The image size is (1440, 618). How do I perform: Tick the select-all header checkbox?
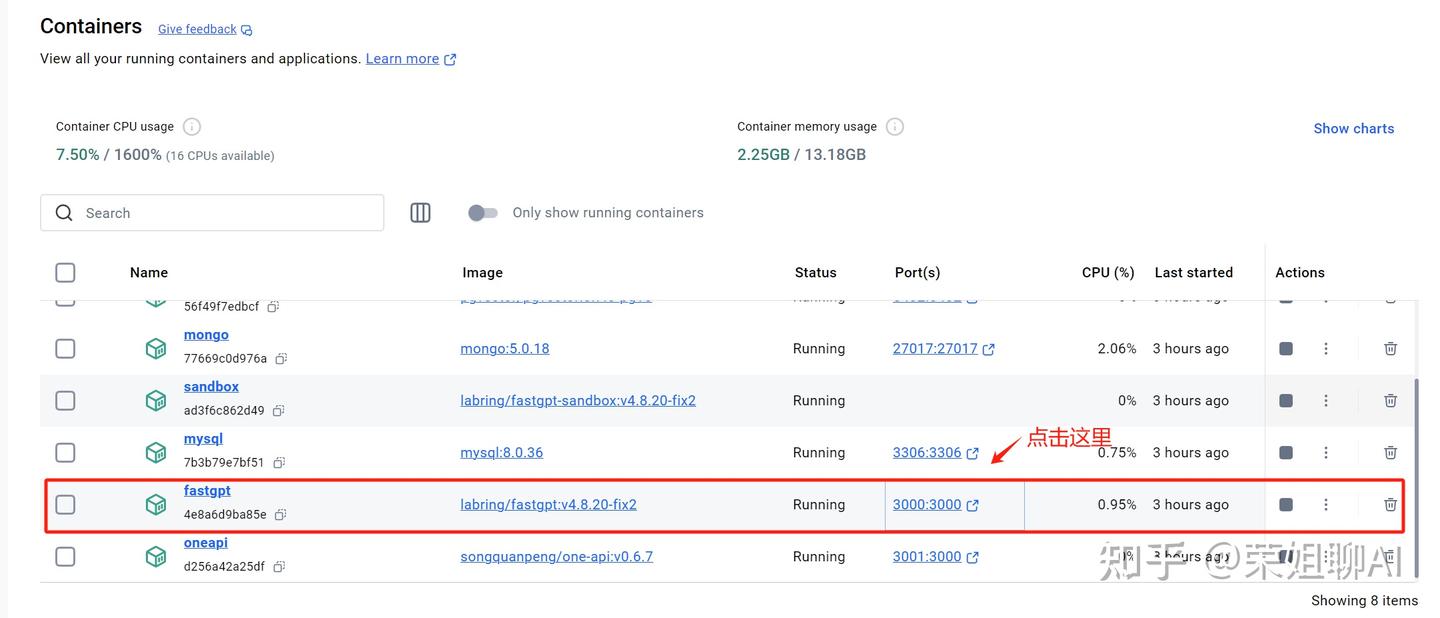point(65,272)
